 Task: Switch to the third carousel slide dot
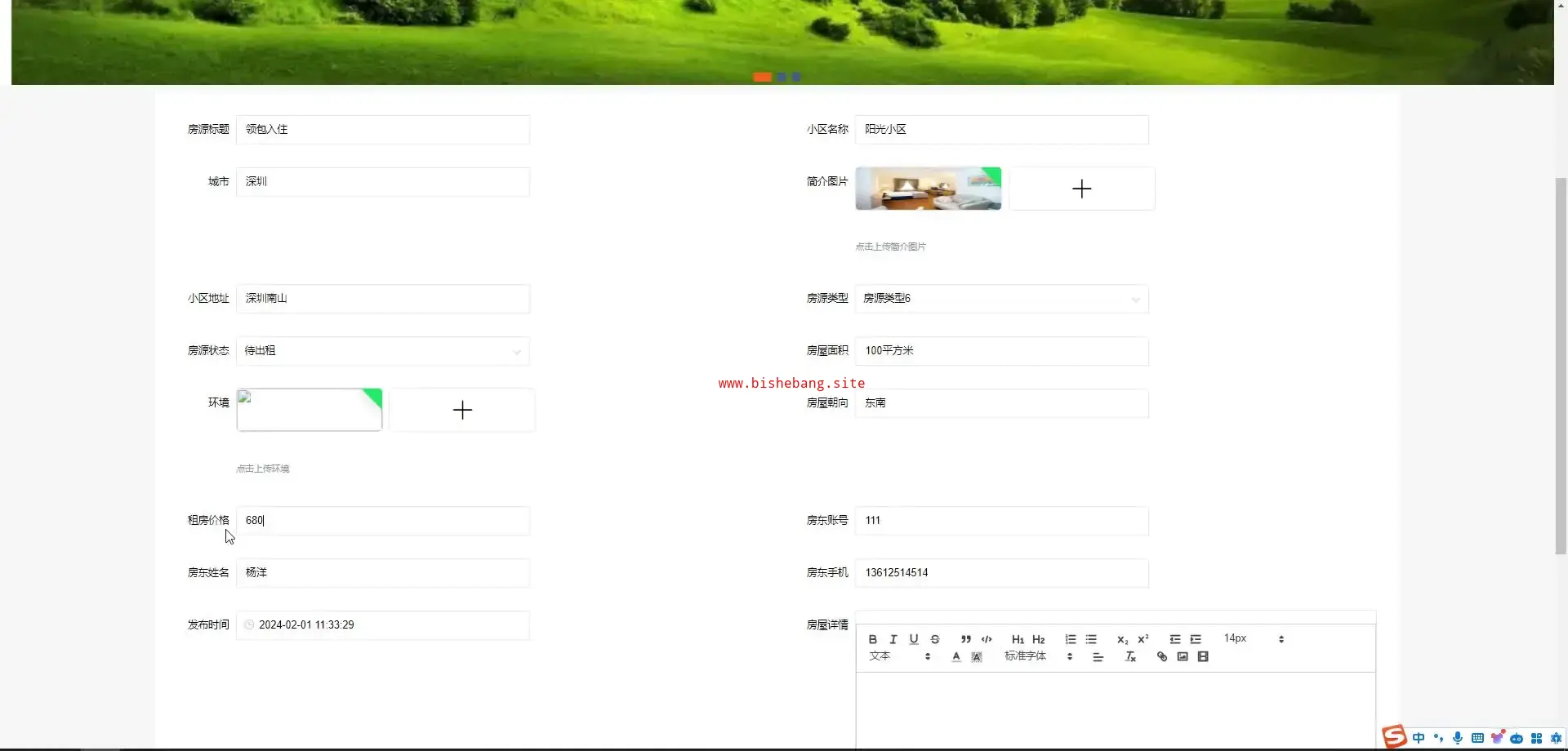click(x=796, y=77)
